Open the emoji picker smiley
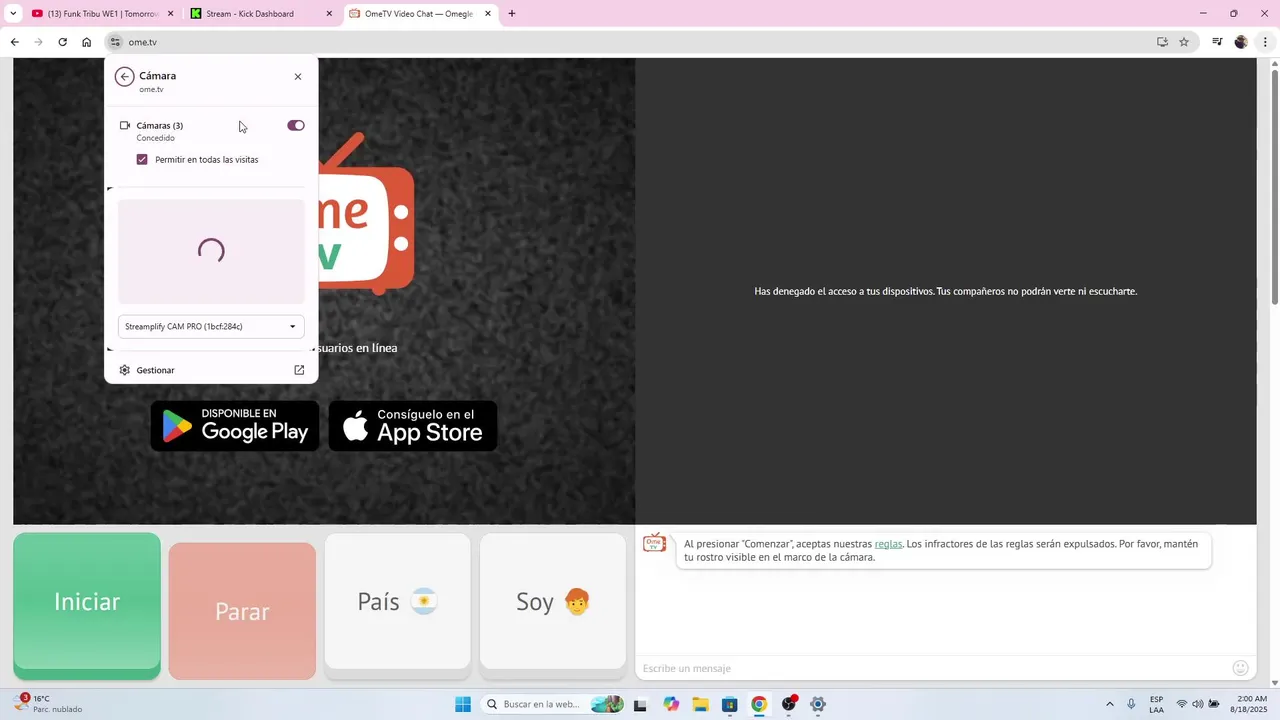1280x720 pixels. [1241, 668]
